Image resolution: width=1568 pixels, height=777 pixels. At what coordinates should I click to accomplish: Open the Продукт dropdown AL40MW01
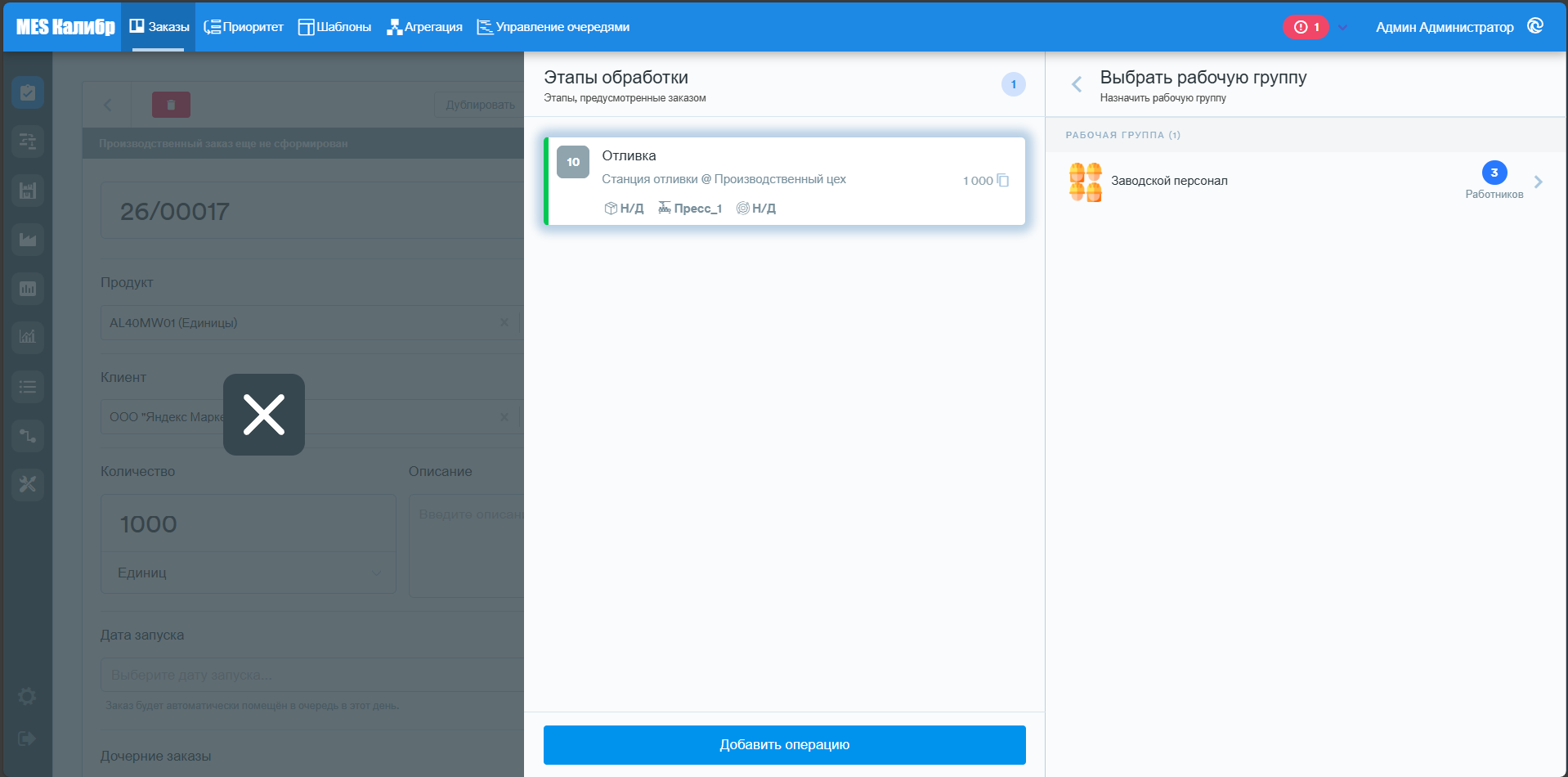pyautogui.click(x=311, y=322)
